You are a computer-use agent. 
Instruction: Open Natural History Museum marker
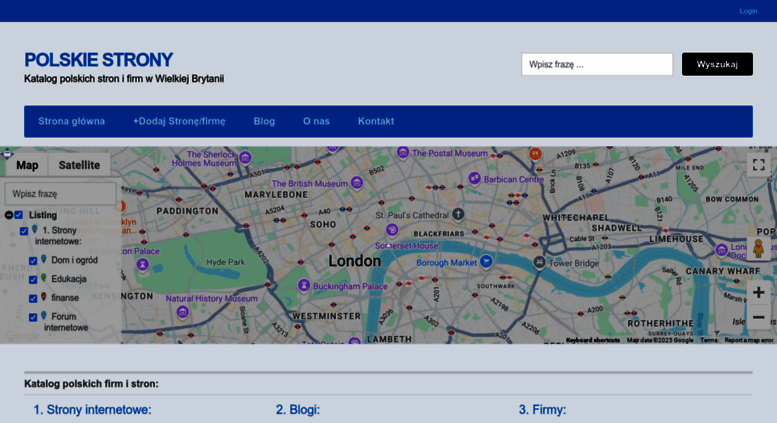pyautogui.click(x=182, y=312)
